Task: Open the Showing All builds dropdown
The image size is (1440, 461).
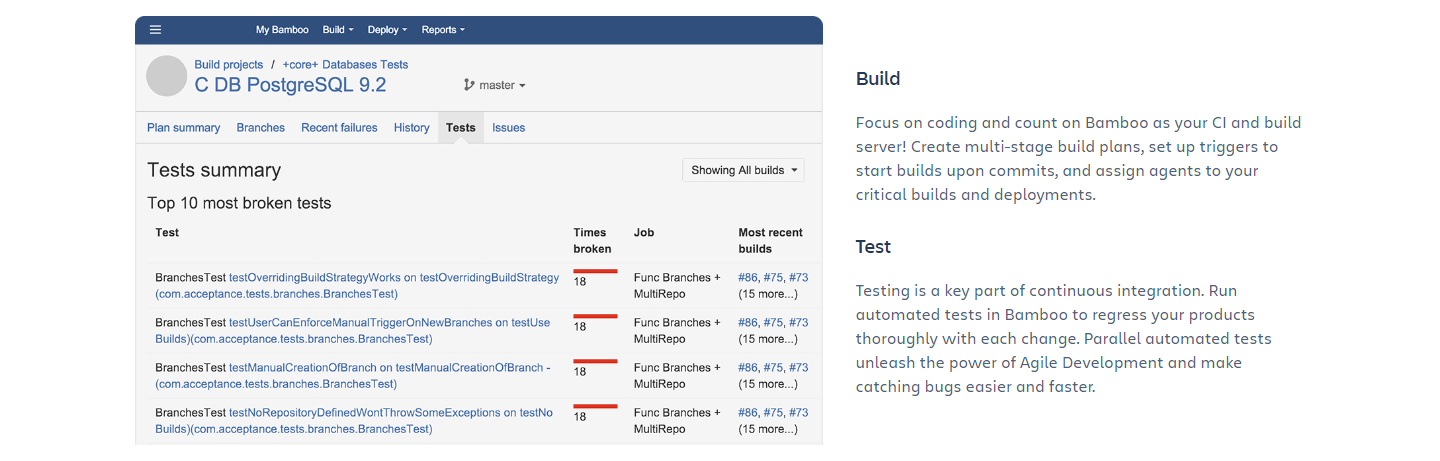Action: 742,170
